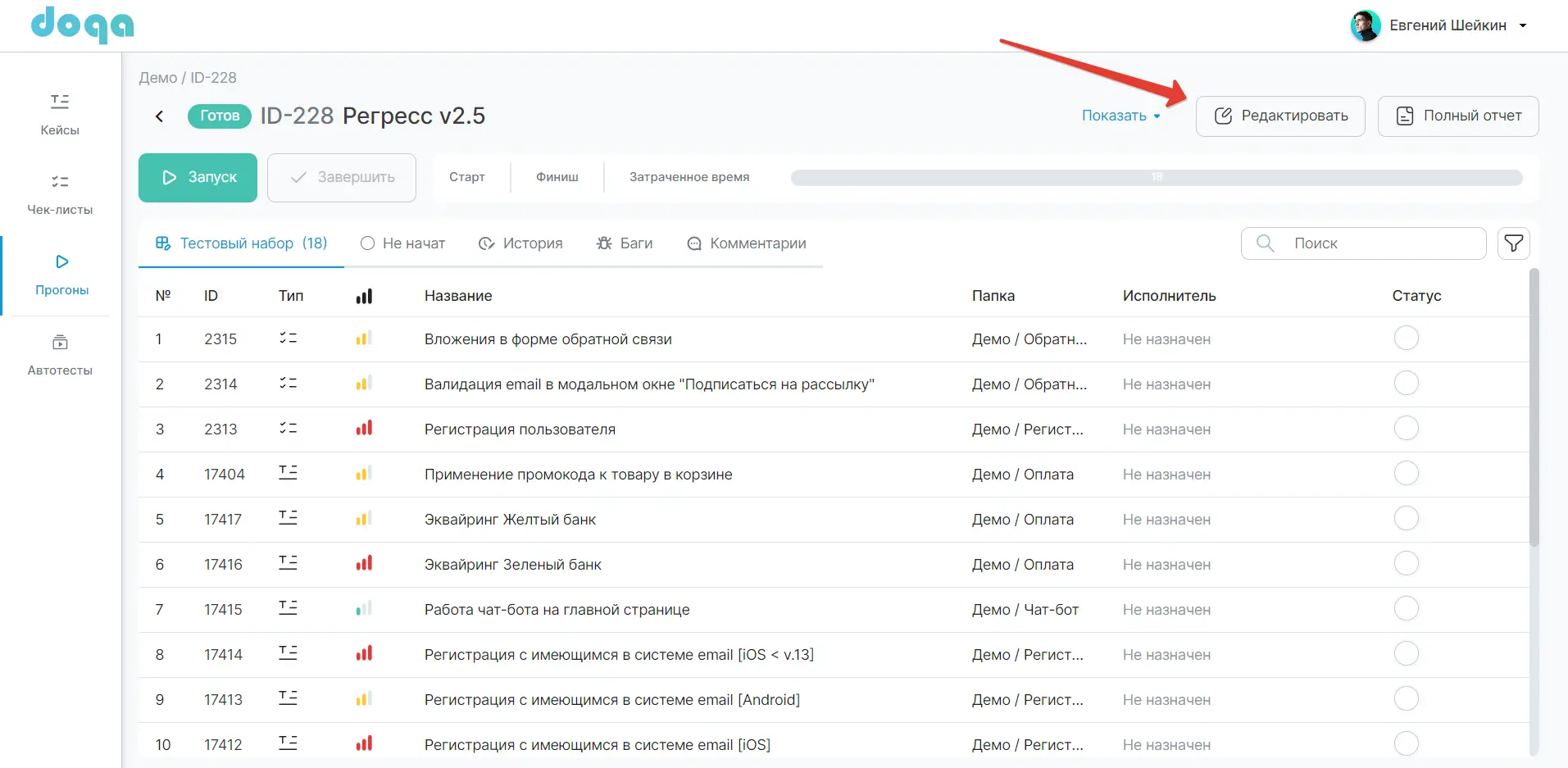Open the Кейсы sidebar section
The width and height of the screenshot is (1568, 768).
(x=60, y=114)
